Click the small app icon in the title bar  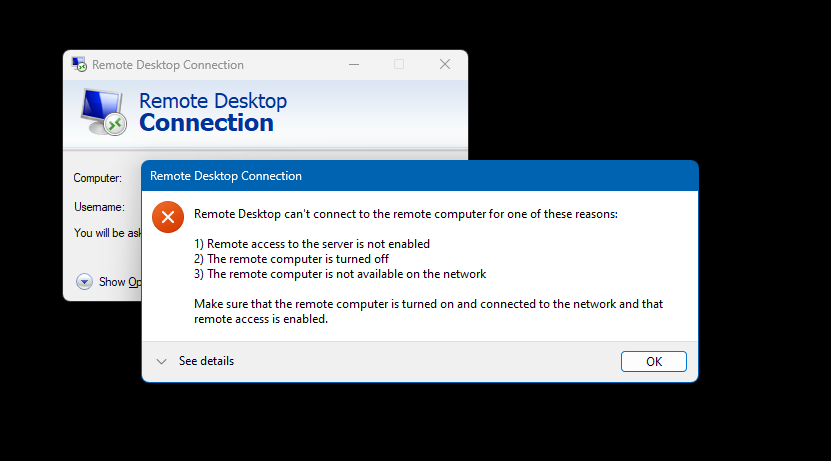(x=79, y=65)
